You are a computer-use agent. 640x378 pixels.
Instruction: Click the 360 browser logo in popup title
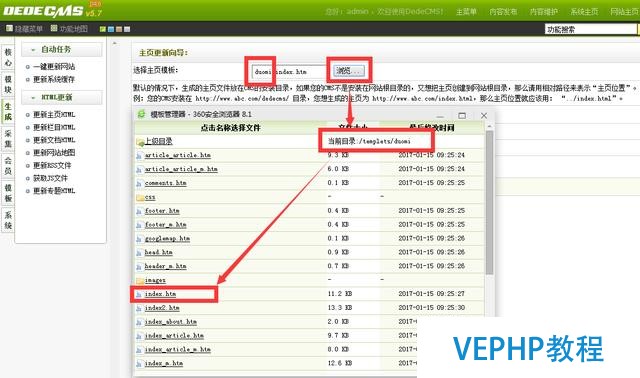click(x=141, y=114)
